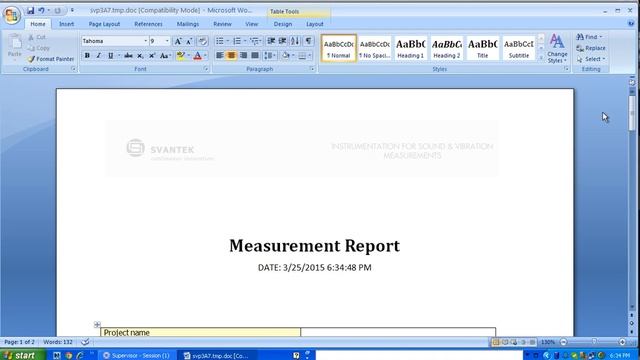Apply red font color
Viewport: 640px width, 360px height.
(x=198, y=56)
